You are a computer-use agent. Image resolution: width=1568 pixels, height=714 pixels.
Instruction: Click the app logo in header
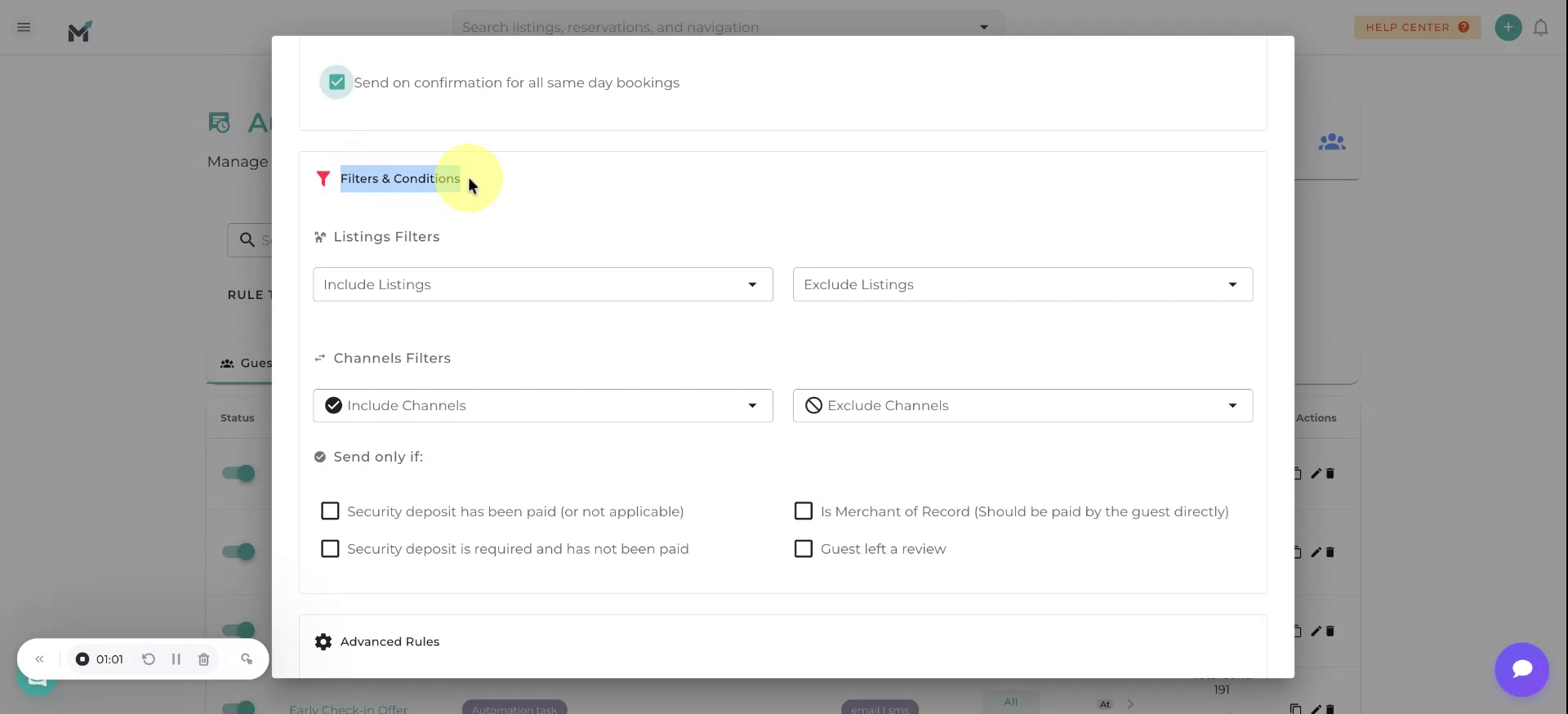(x=79, y=31)
